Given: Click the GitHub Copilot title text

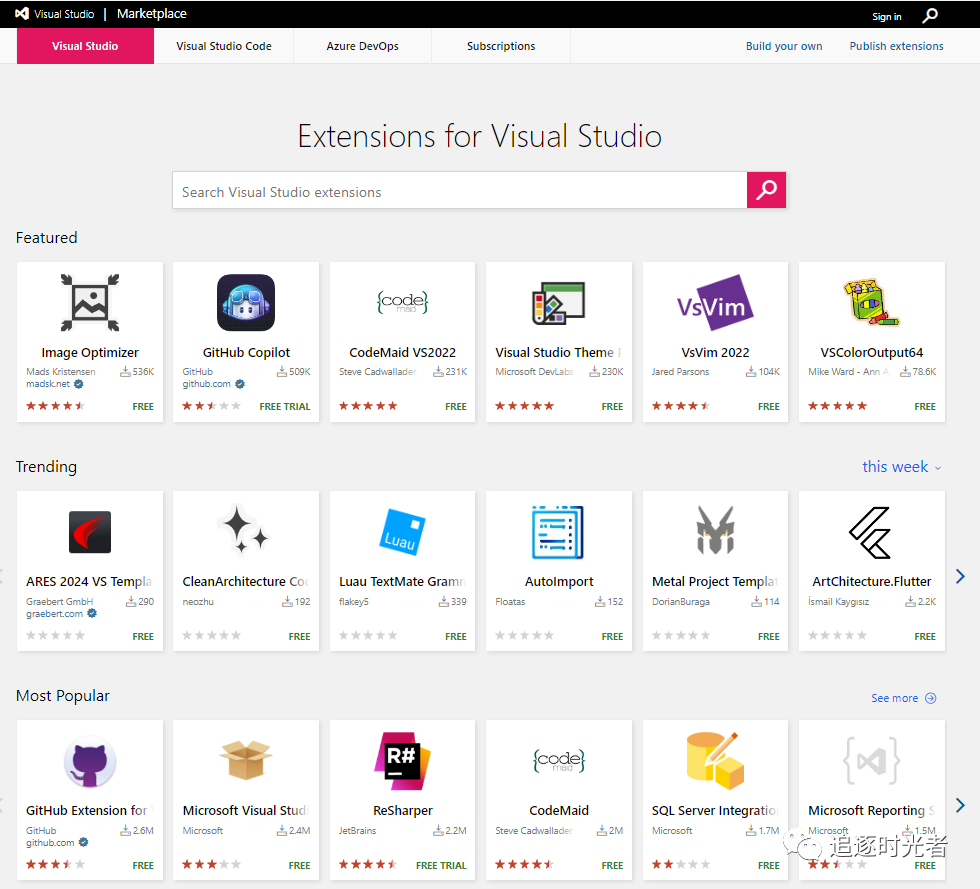Looking at the screenshot, I should (x=246, y=353).
